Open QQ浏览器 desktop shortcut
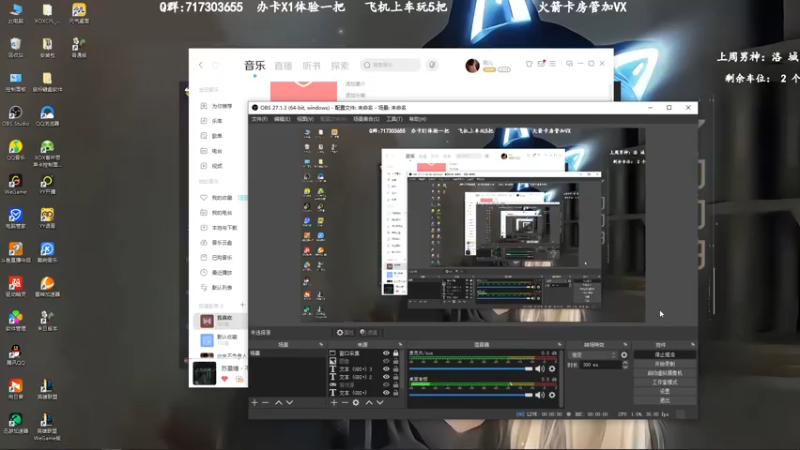The image size is (800, 450). (x=47, y=116)
